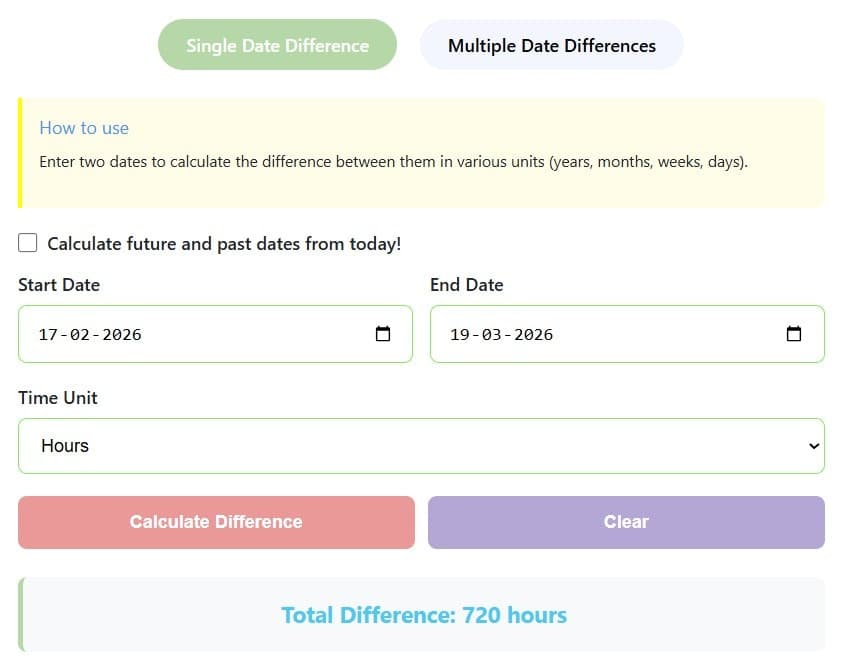
Task: Open the Start Date calendar picker
Action: pos(383,334)
